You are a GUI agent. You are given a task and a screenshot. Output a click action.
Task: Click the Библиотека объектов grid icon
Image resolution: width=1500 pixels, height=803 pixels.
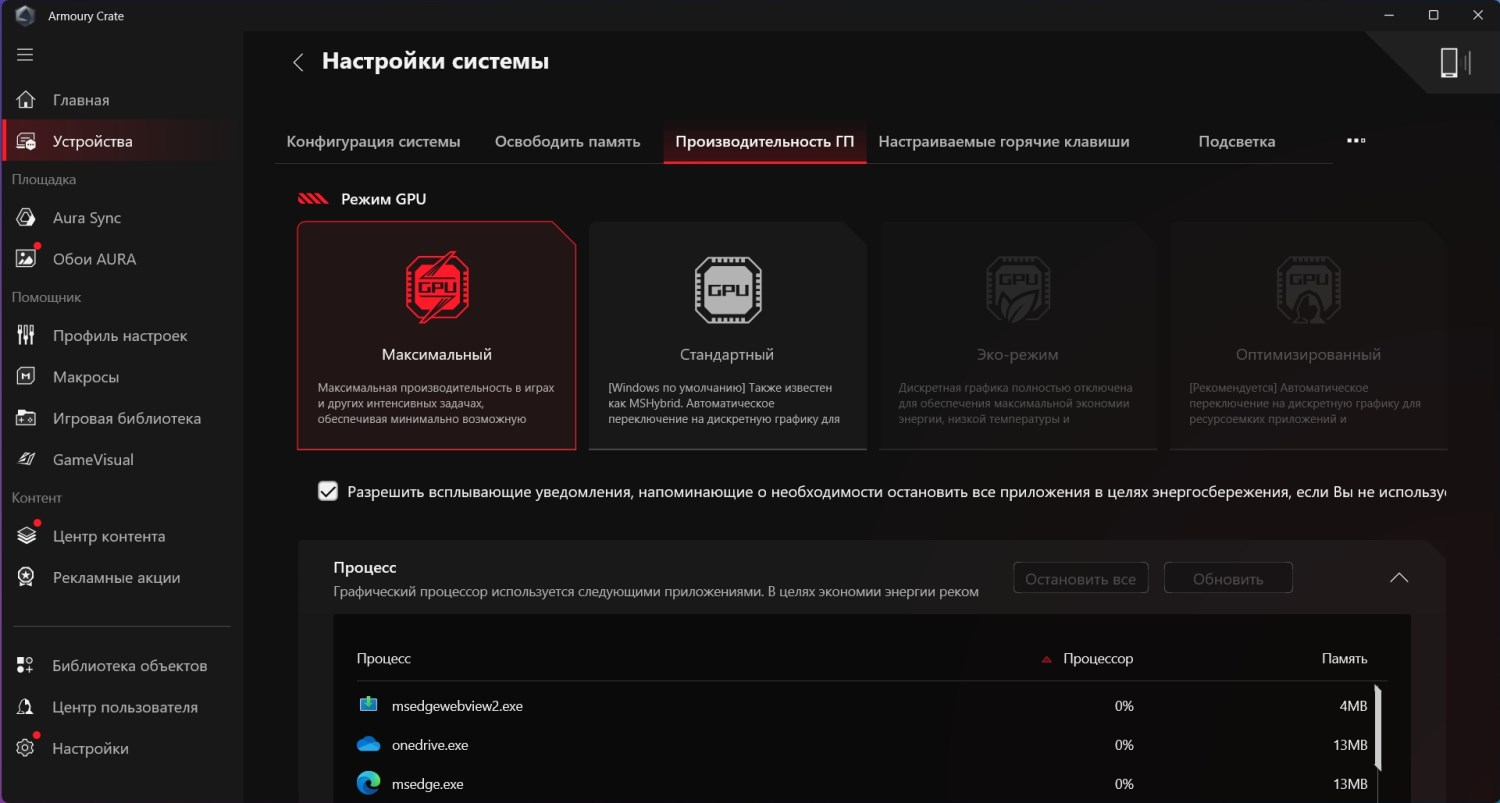click(27, 666)
